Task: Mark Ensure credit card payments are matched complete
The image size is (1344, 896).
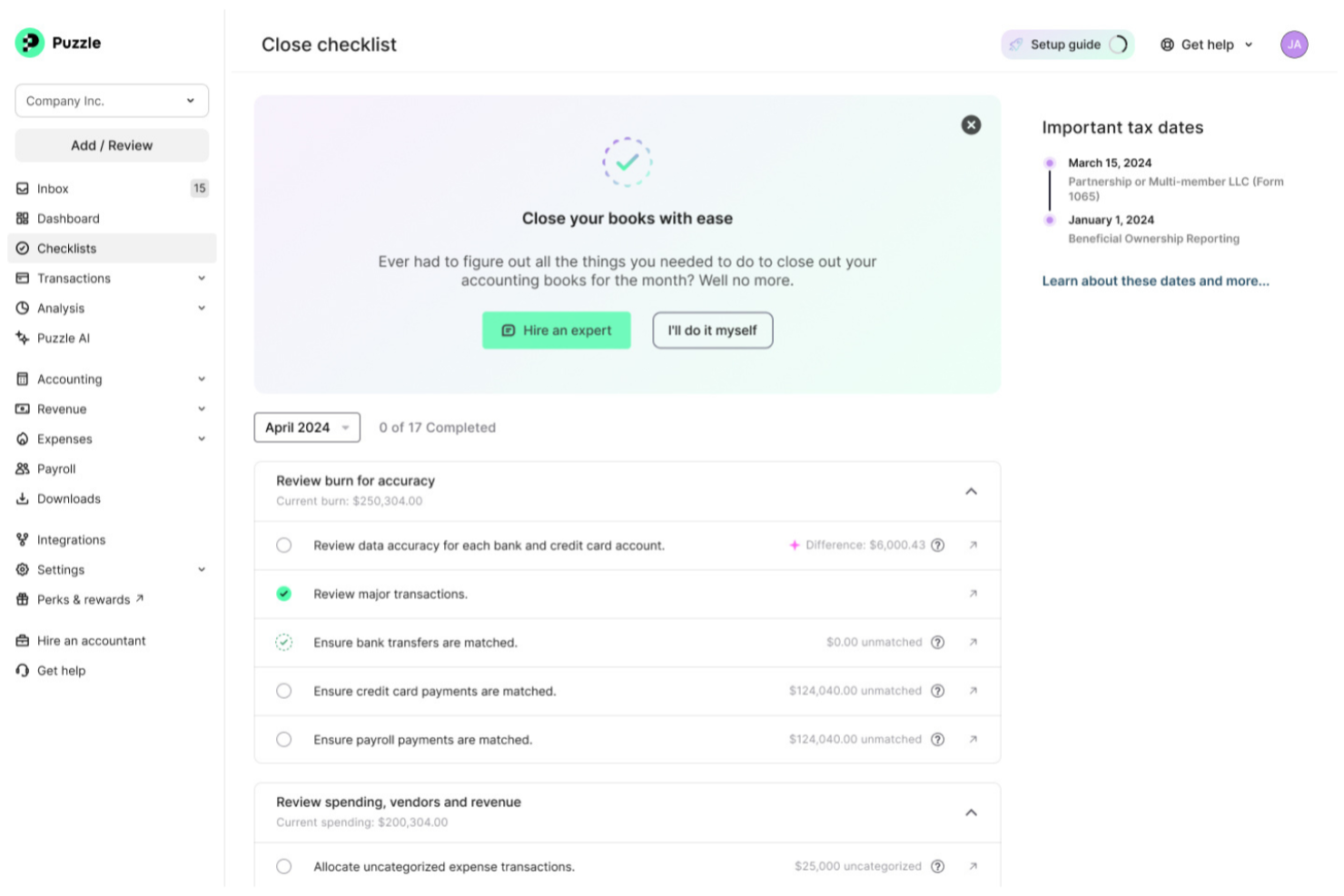Action: [283, 691]
